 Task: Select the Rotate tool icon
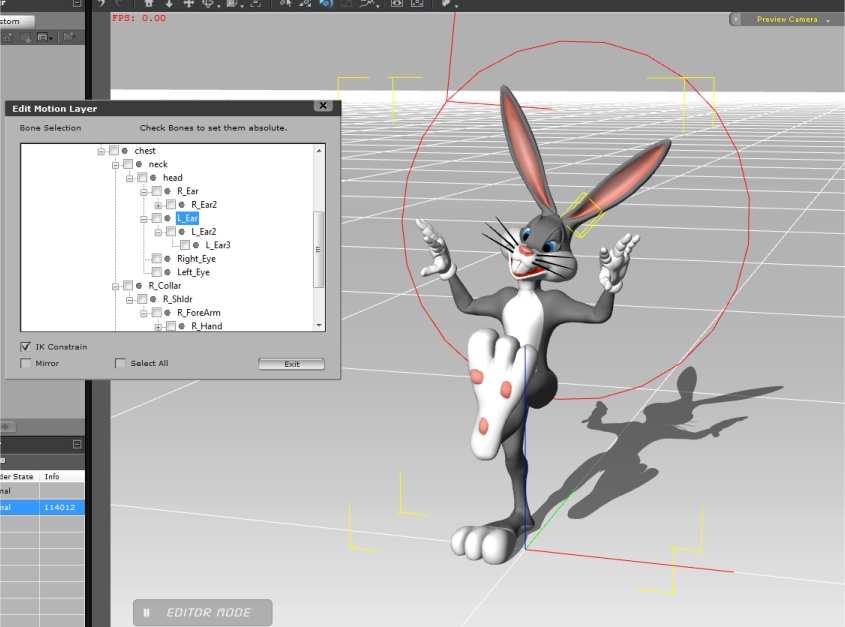point(208,4)
